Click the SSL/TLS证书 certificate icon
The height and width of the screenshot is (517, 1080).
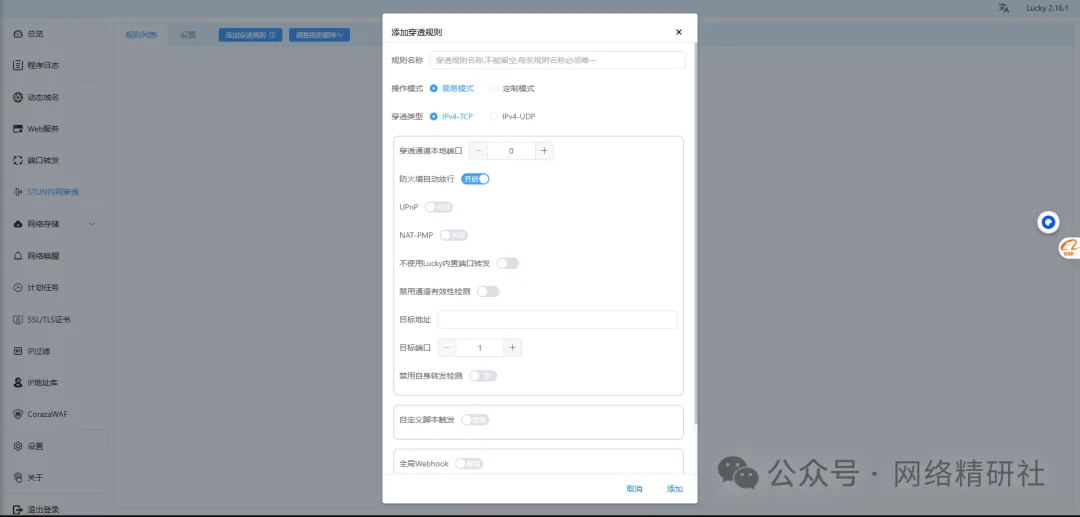[x=18, y=319]
